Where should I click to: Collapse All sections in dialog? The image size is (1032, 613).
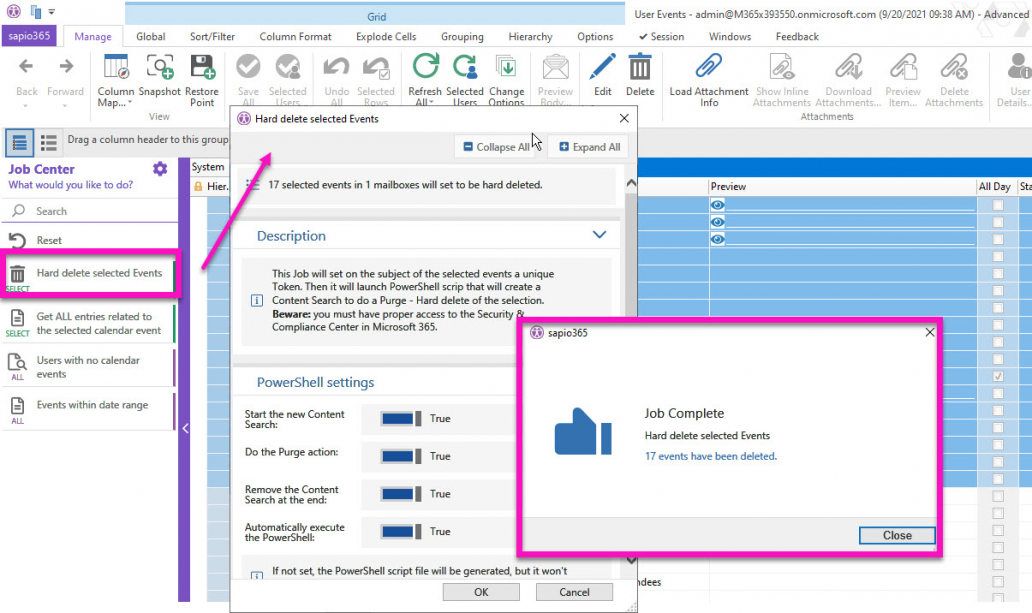coord(498,147)
